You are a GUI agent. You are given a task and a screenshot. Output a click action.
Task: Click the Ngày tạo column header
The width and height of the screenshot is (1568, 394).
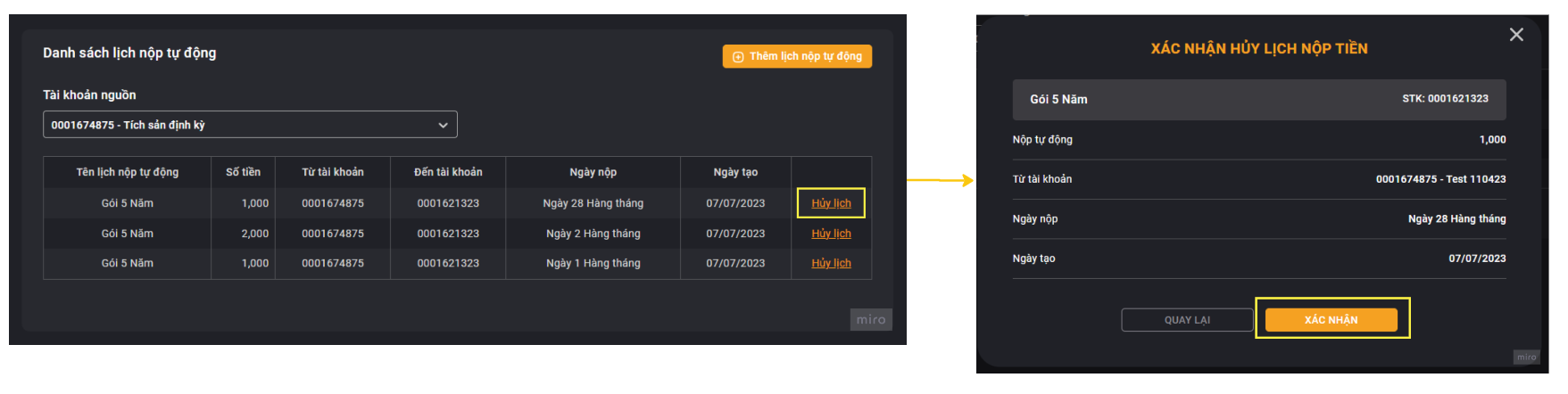pos(735,172)
